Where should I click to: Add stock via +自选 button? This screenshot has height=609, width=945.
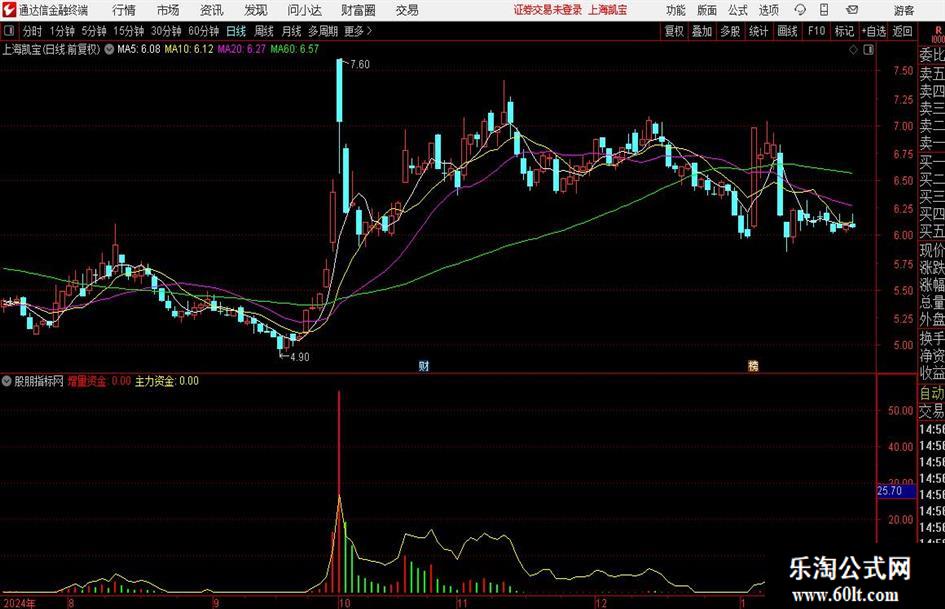click(874, 31)
